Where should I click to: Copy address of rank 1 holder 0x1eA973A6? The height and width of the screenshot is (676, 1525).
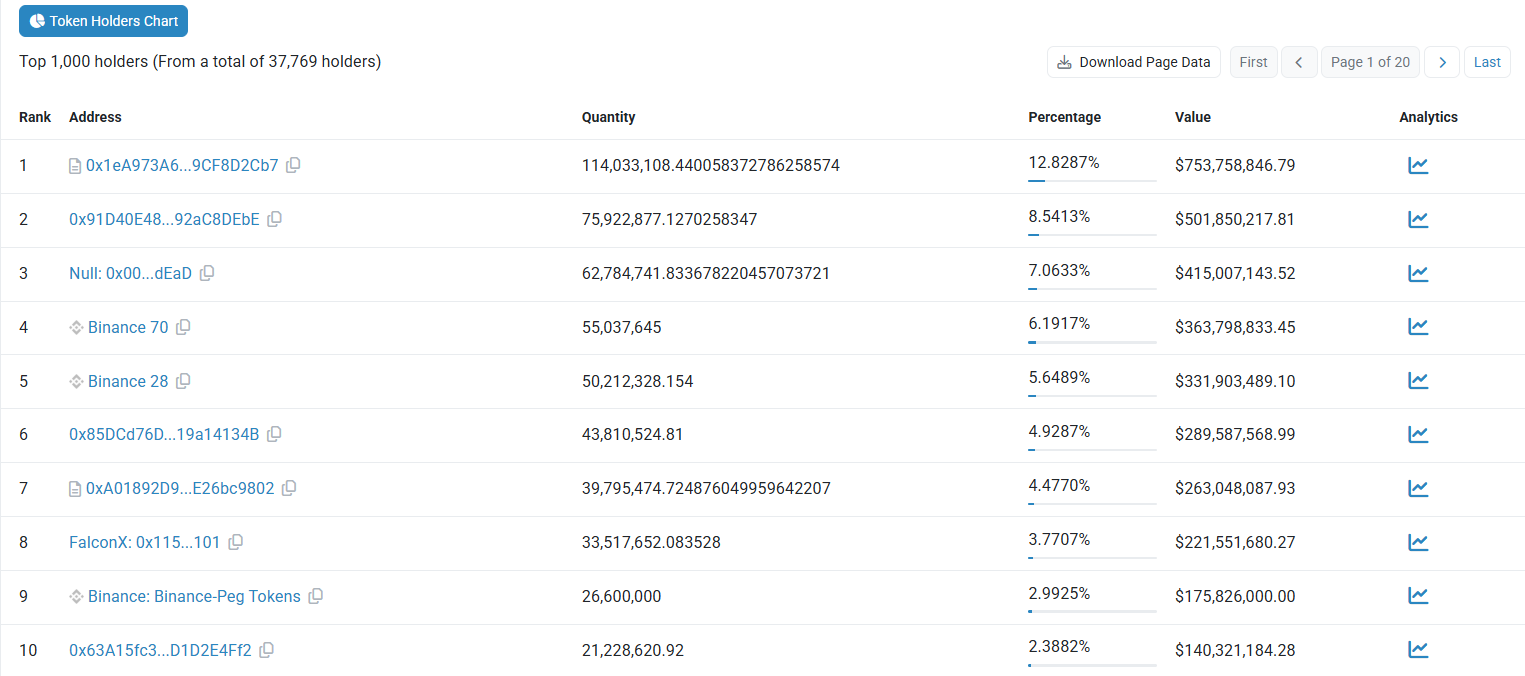click(x=293, y=166)
